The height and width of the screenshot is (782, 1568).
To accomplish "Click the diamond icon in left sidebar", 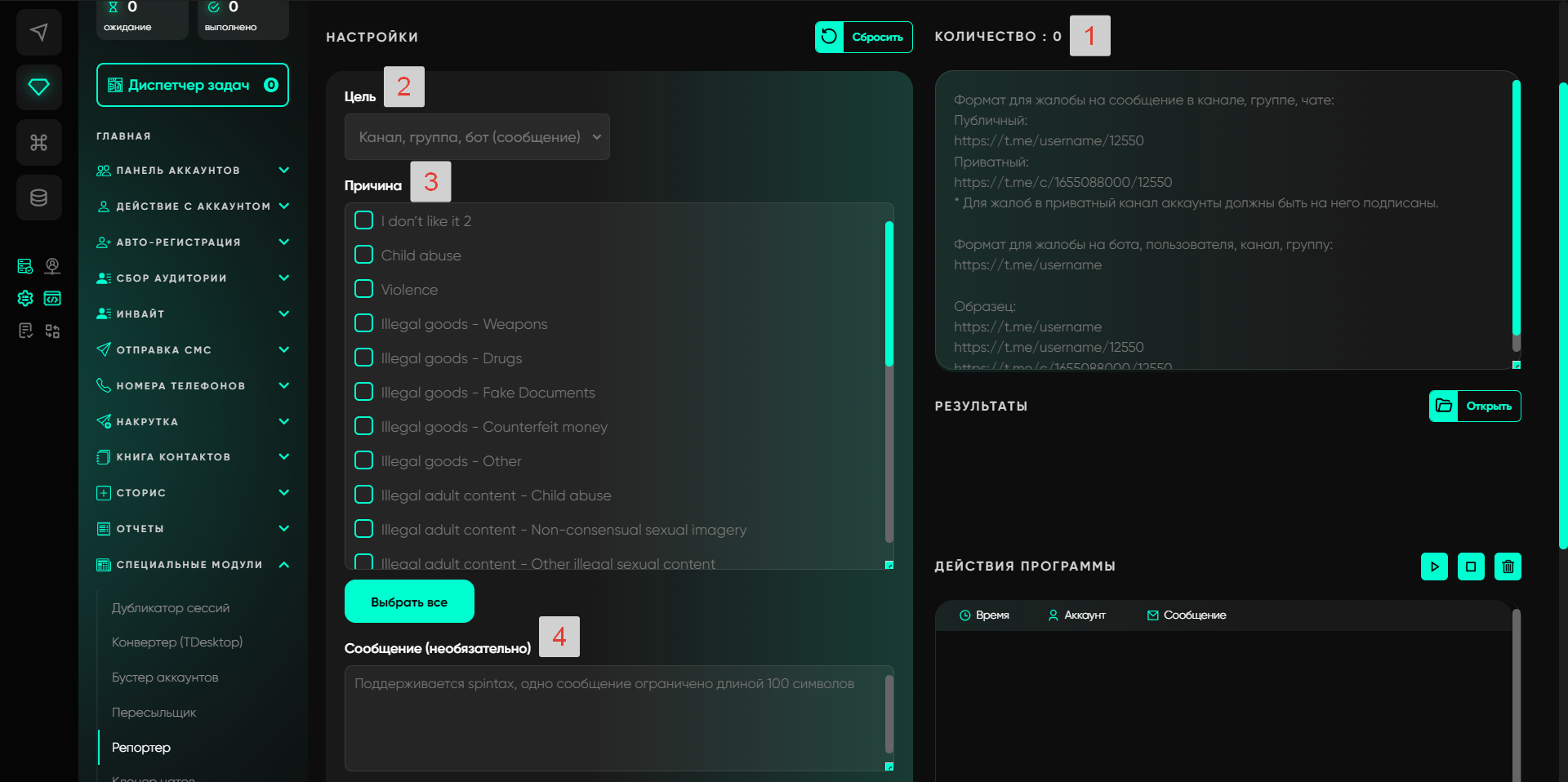I will pos(38,87).
